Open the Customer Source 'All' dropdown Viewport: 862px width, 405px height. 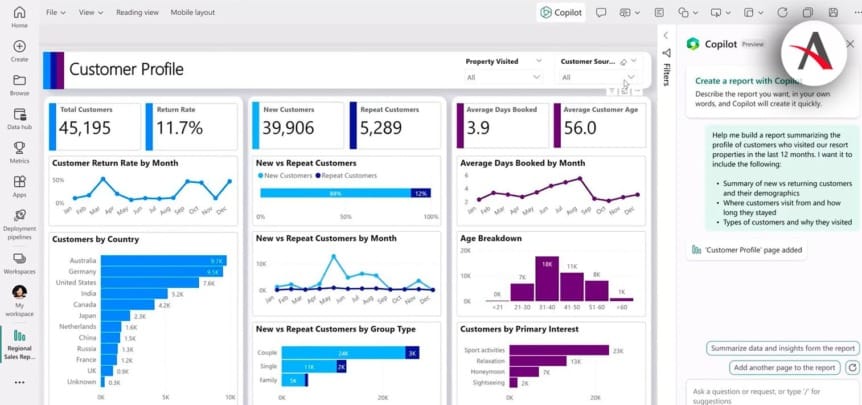[599, 77]
